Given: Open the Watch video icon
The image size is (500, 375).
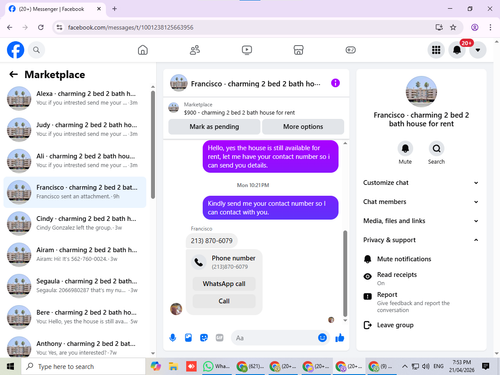Looking at the screenshot, I should click(x=247, y=50).
